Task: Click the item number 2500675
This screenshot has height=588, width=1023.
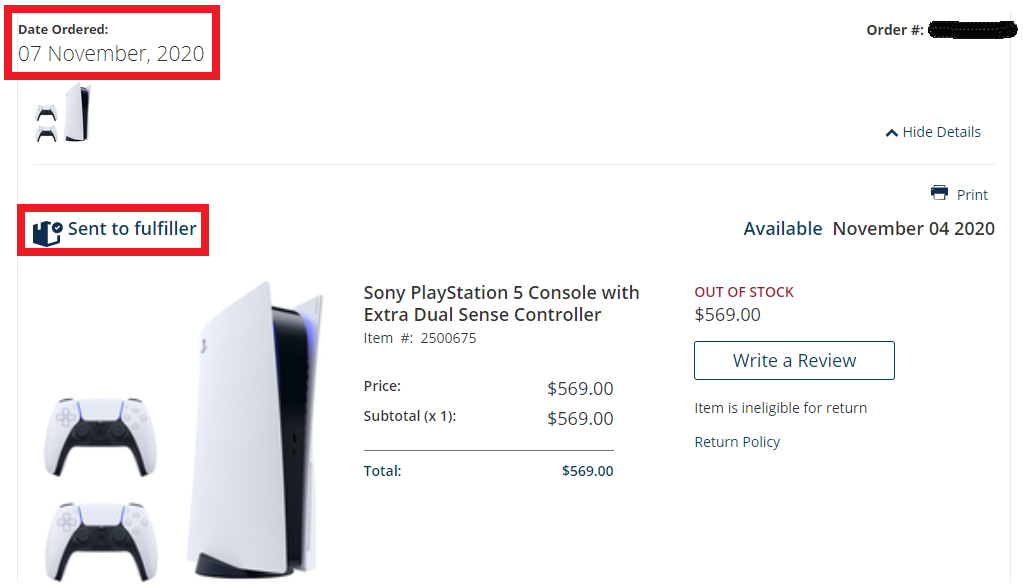Action: (448, 338)
